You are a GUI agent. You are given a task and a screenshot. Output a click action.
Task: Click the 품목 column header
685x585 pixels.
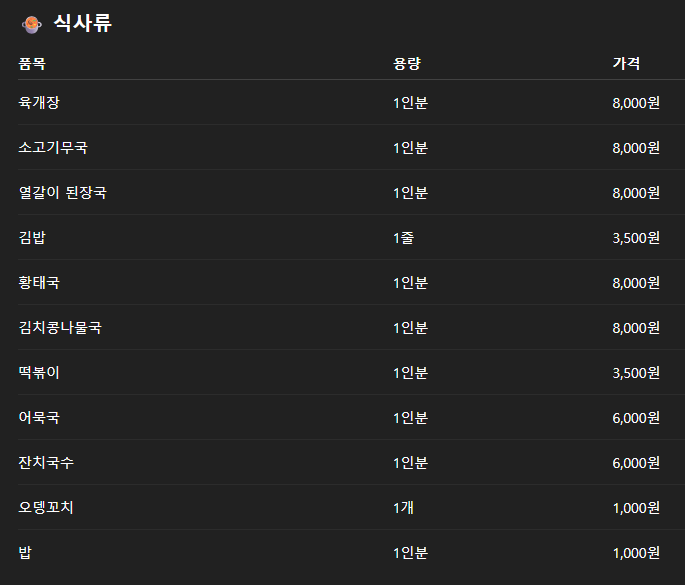pyautogui.click(x=32, y=64)
